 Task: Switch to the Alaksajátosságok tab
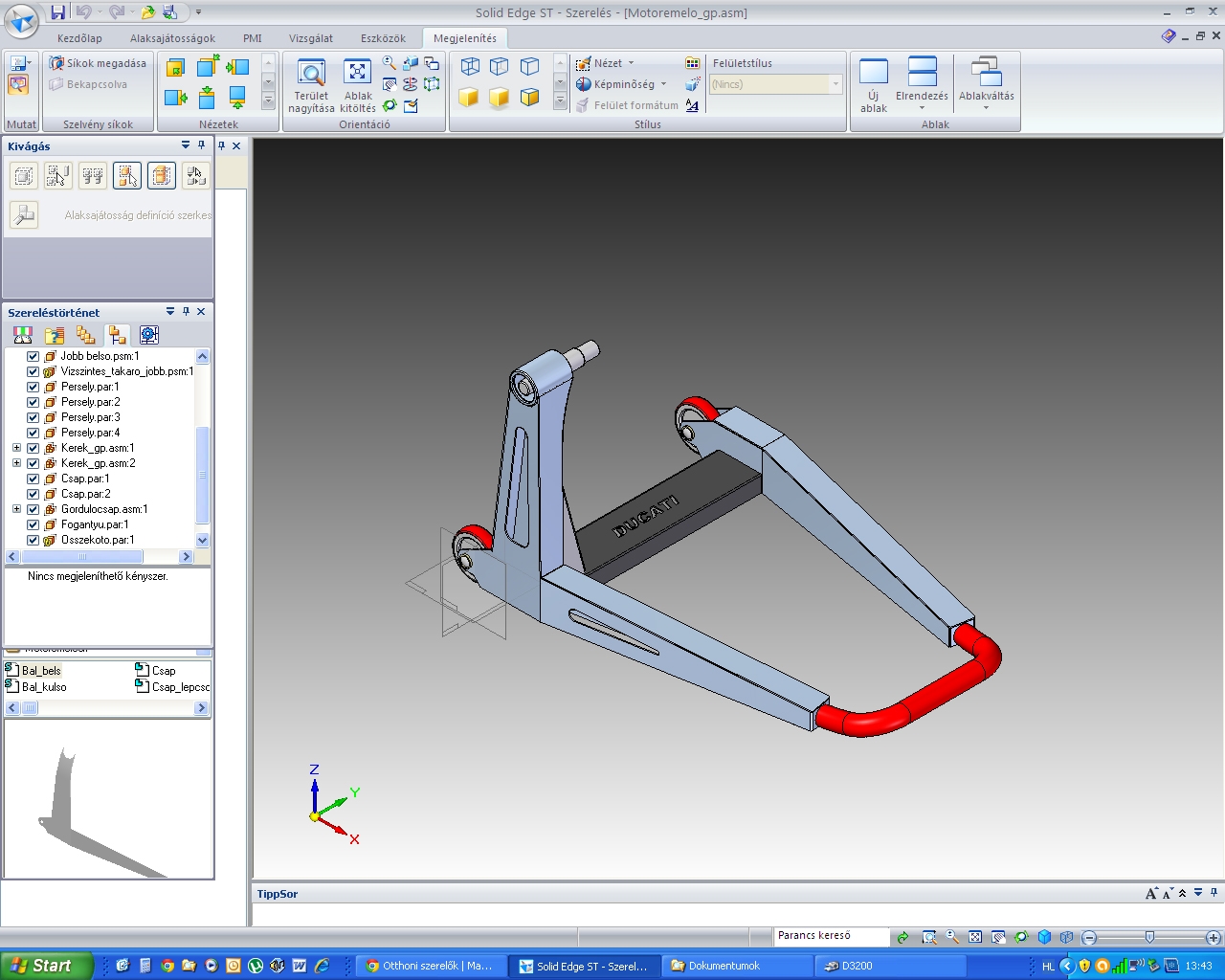172,38
